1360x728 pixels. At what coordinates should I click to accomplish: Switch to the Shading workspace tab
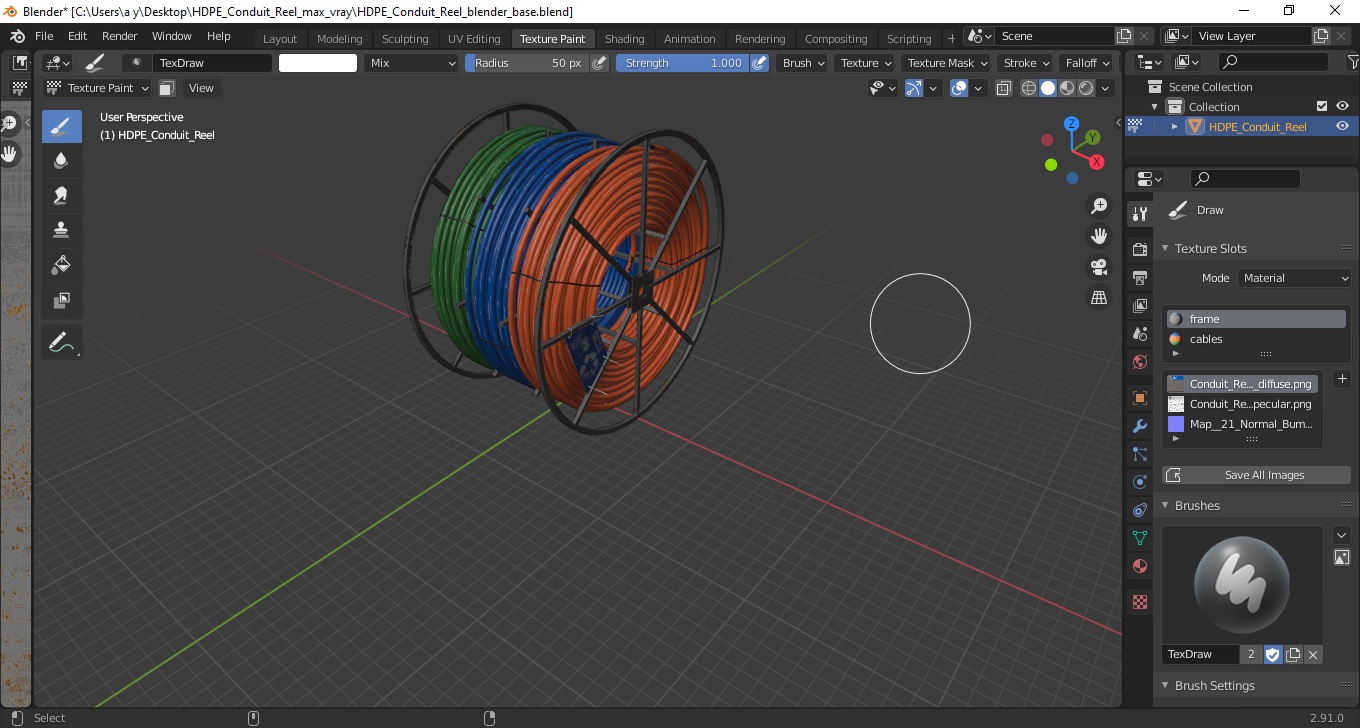coord(624,39)
